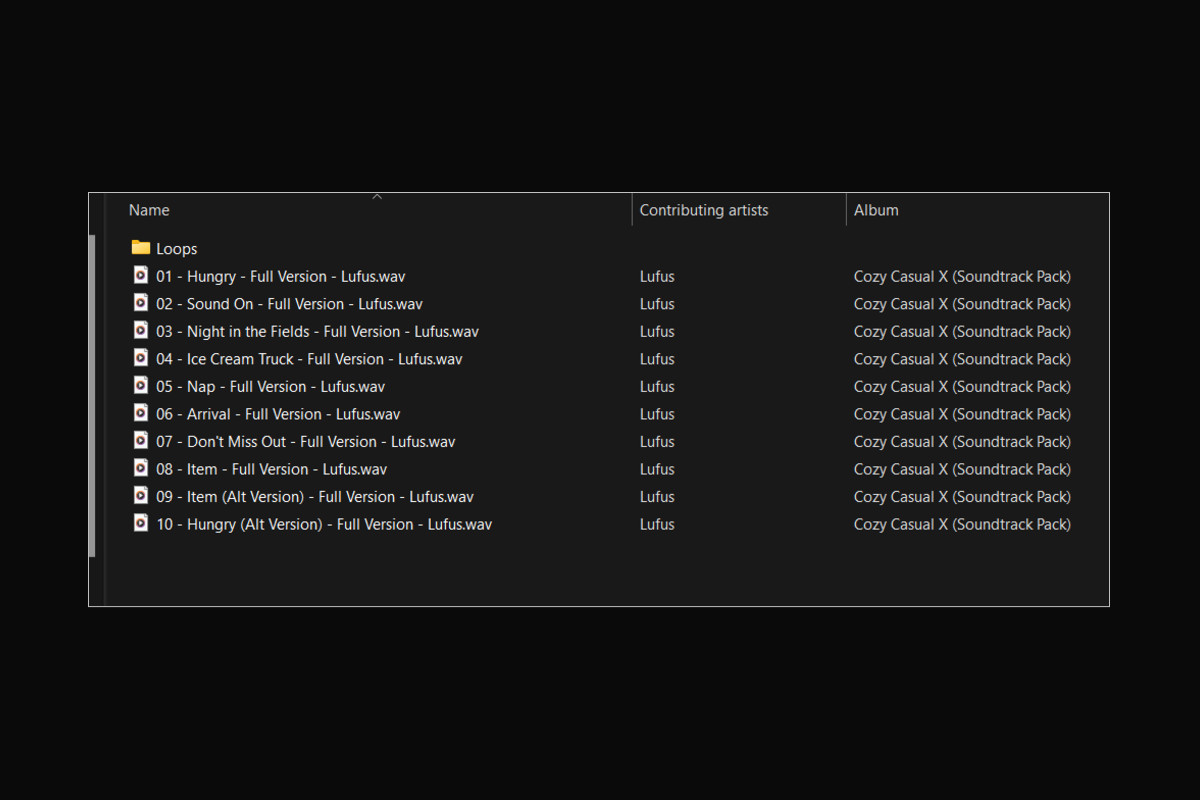
Task: Click the audio file icon for 06 - Arrival
Action: point(141,413)
